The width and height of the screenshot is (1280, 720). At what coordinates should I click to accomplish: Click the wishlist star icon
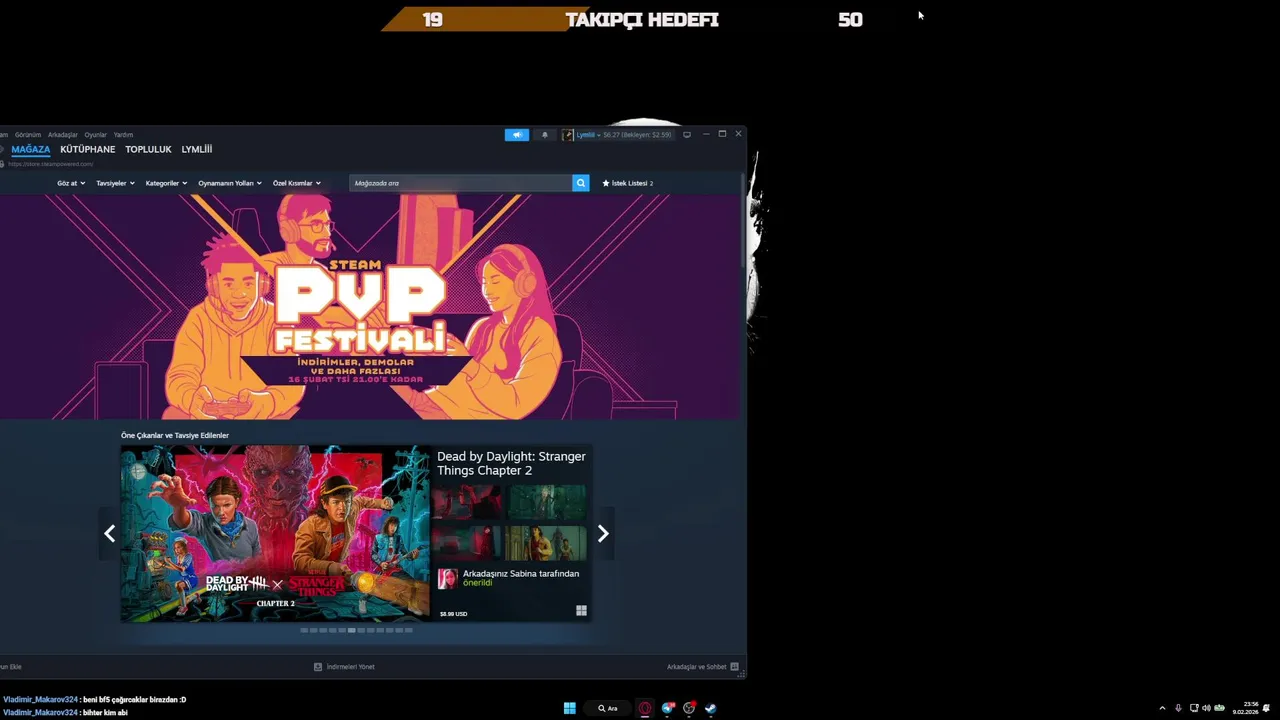pos(606,183)
